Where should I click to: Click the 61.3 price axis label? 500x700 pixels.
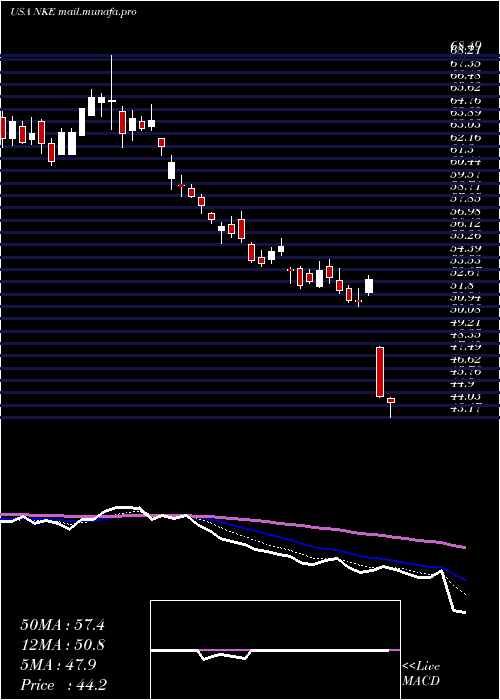[462, 150]
